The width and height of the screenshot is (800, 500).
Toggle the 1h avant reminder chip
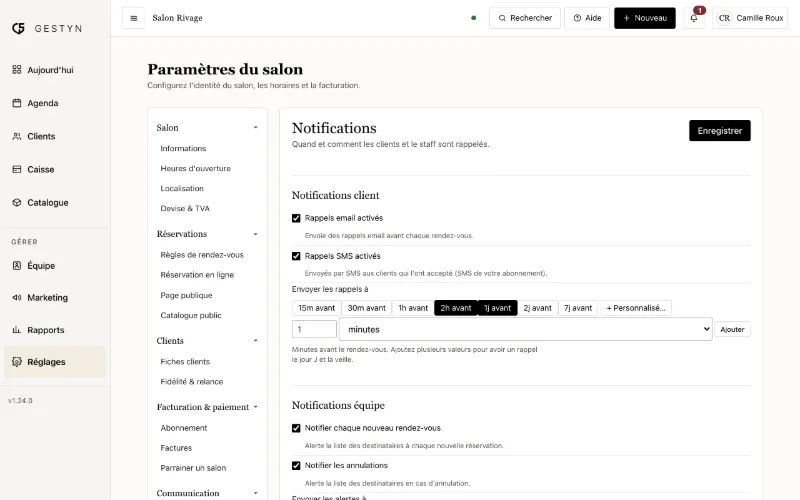[x=413, y=308]
